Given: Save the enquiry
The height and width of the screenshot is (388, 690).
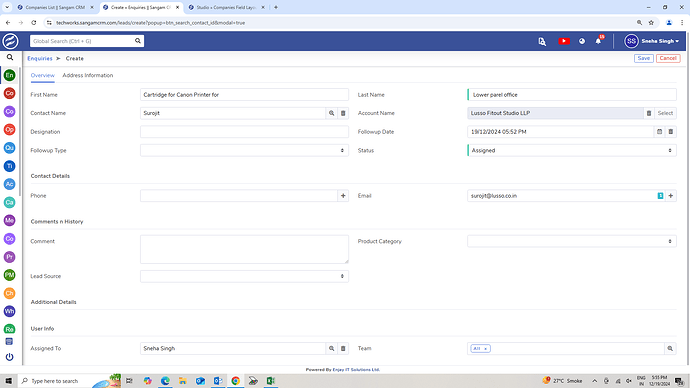Looking at the screenshot, I should (x=643, y=58).
